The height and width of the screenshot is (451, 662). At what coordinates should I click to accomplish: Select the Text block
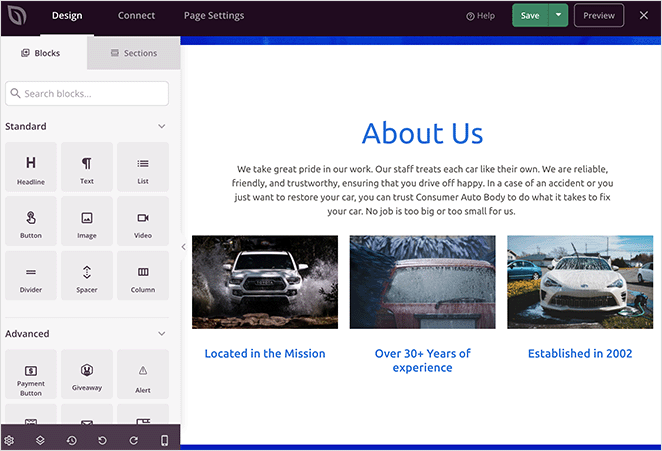coord(87,167)
